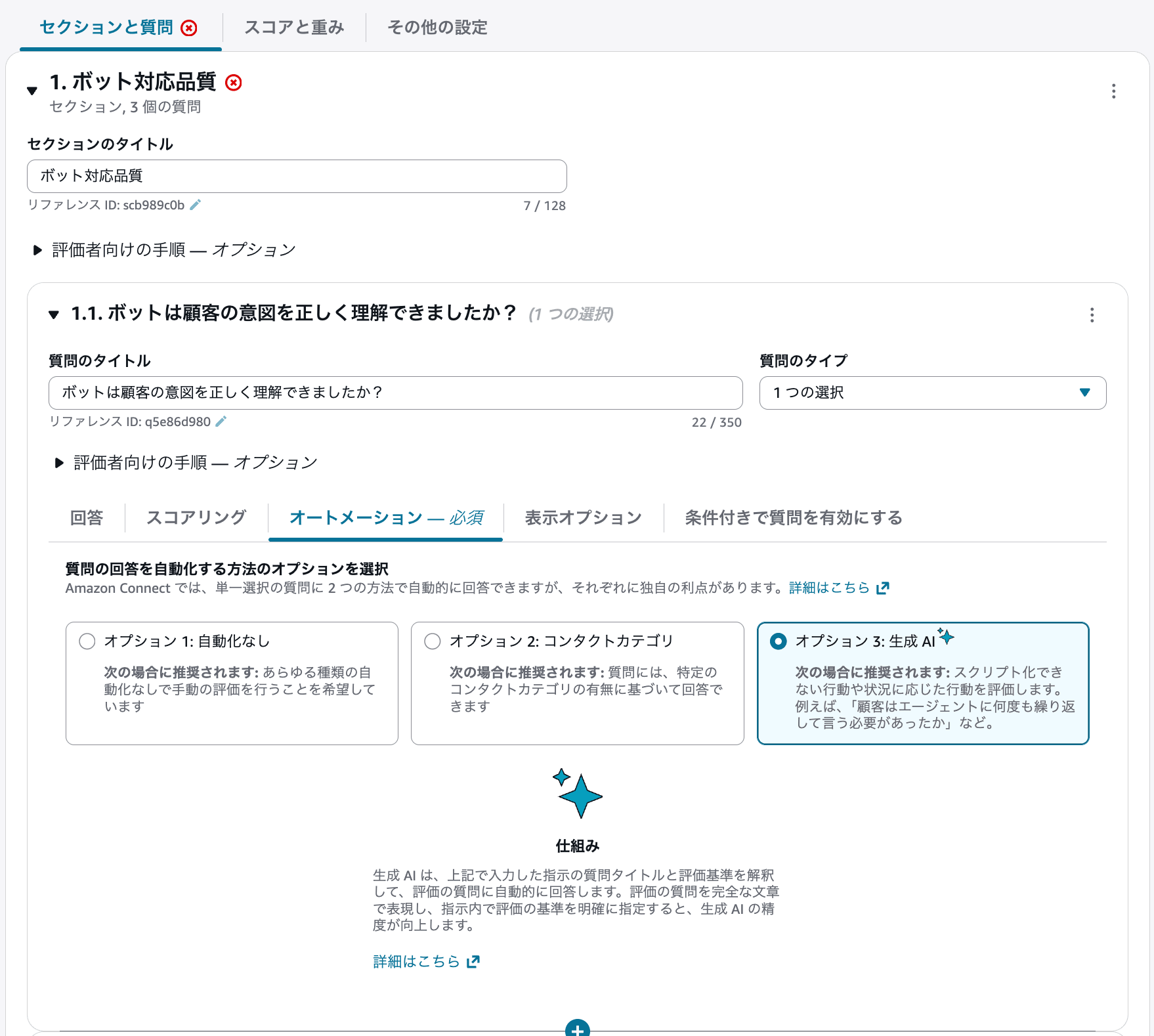The image size is (1154, 1036).
Task: Select radio オプション 1: 自動化なし
Action: coord(87,641)
